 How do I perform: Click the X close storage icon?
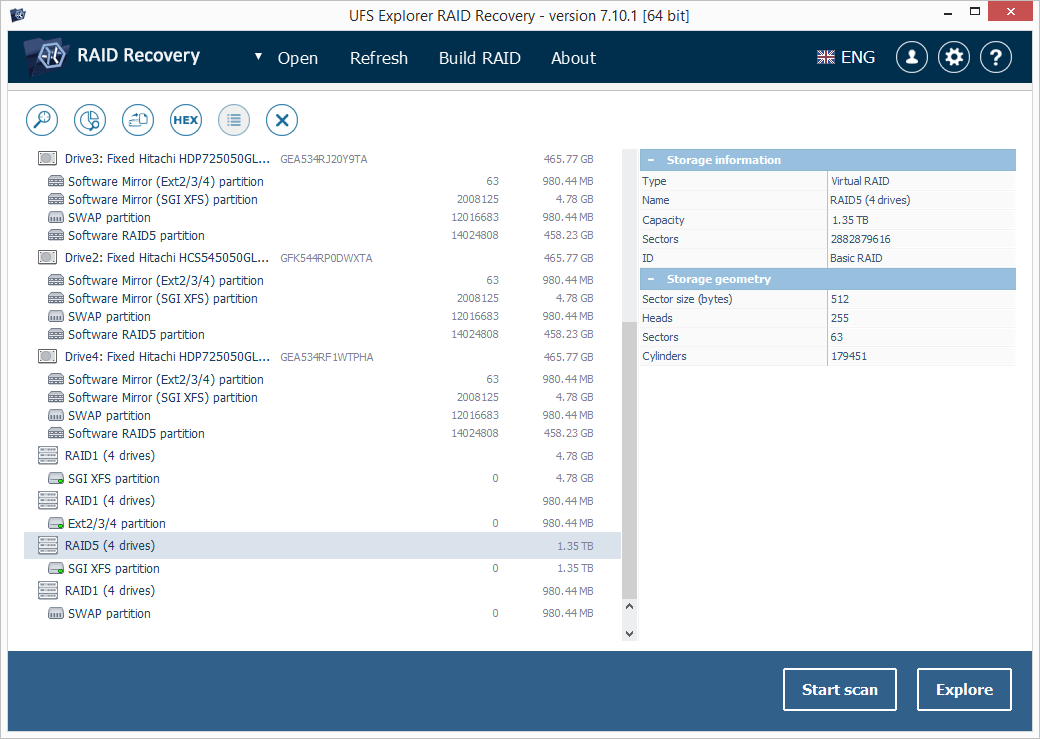point(282,120)
